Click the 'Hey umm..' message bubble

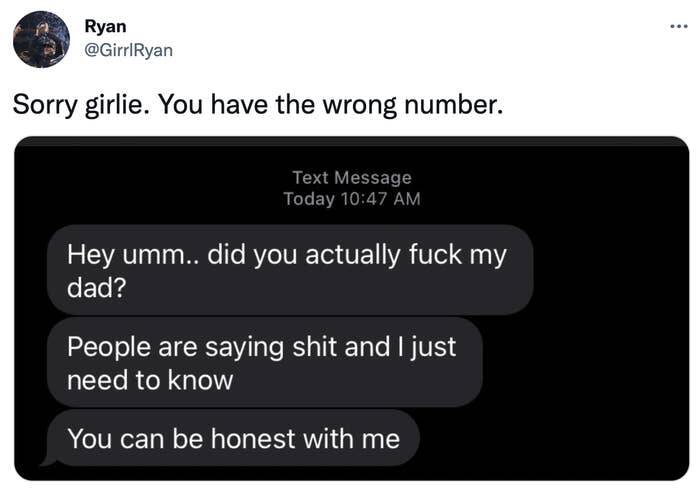tap(288, 269)
